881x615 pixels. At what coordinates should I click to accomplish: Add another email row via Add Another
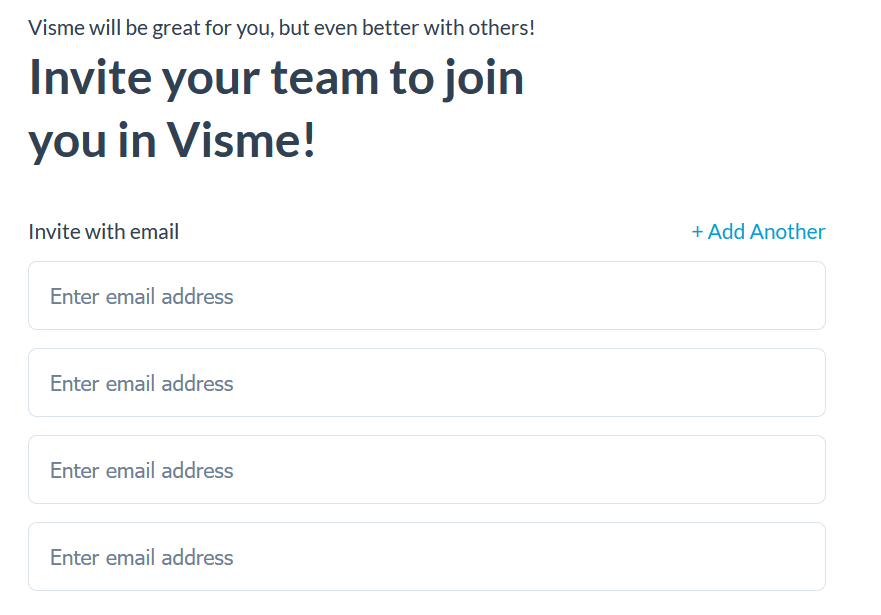(758, 232)
